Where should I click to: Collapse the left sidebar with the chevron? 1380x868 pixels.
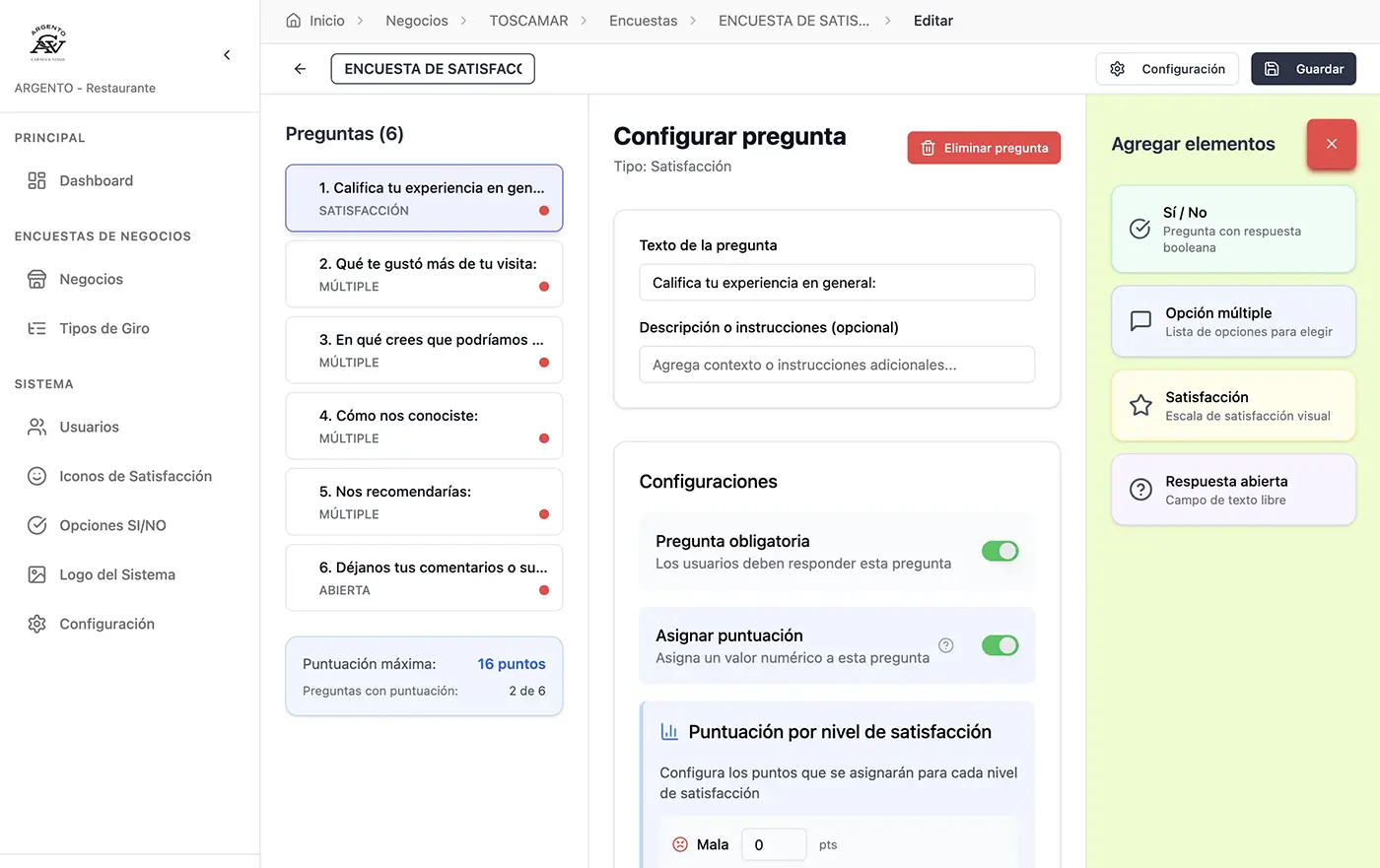pyautogui.click(x=226, y=54)
